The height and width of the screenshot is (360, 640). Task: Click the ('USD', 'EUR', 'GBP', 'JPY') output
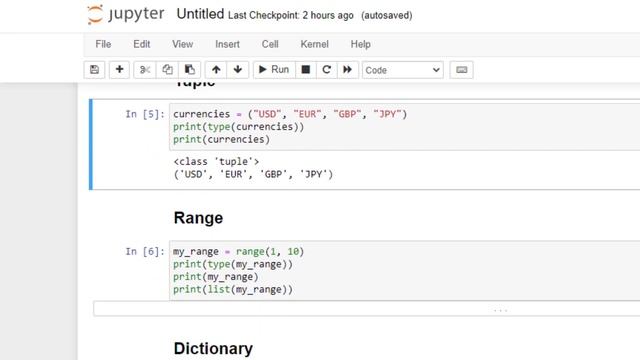coord(253,174)
